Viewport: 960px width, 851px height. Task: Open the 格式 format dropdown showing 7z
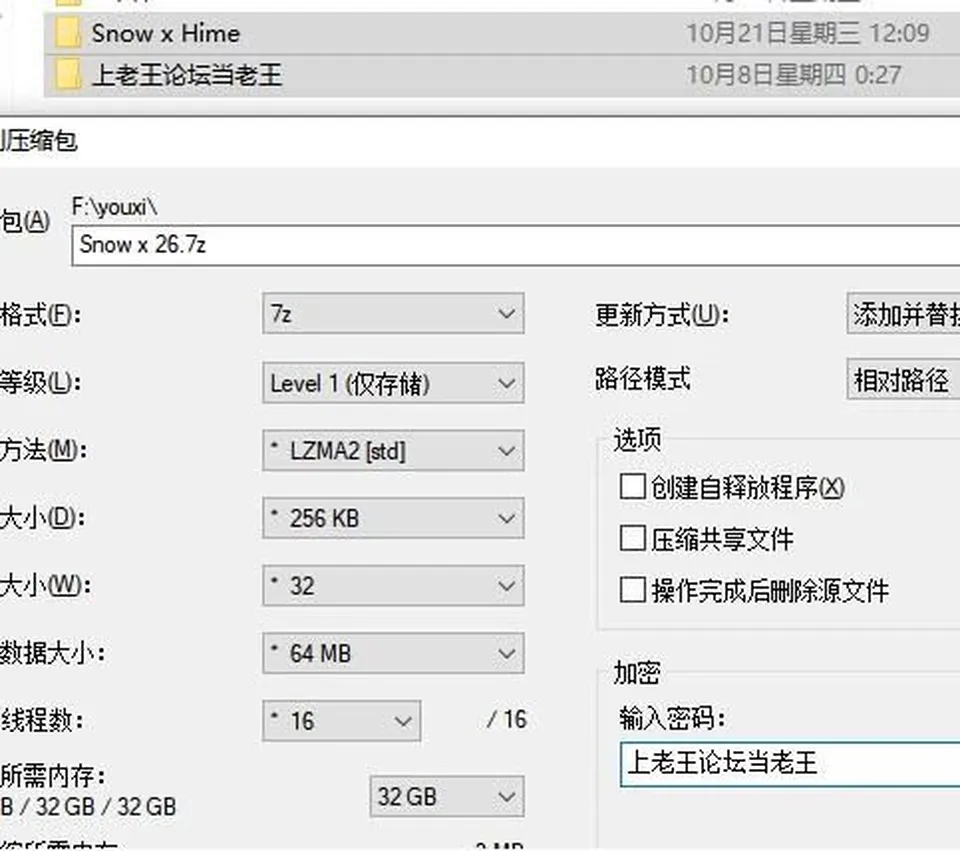pyautogui.click(x=393, y=313)
